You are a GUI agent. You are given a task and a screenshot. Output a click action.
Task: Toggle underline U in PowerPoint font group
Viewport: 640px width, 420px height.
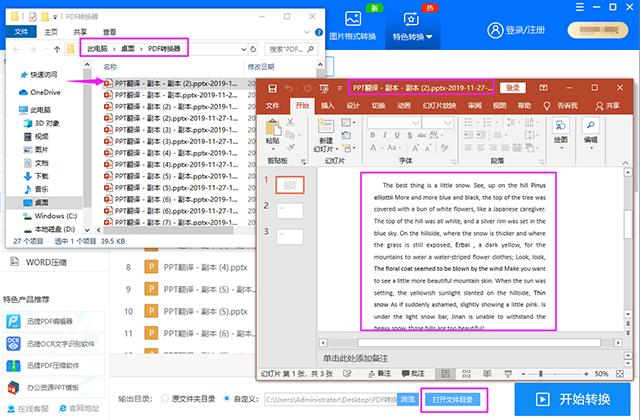397,135
